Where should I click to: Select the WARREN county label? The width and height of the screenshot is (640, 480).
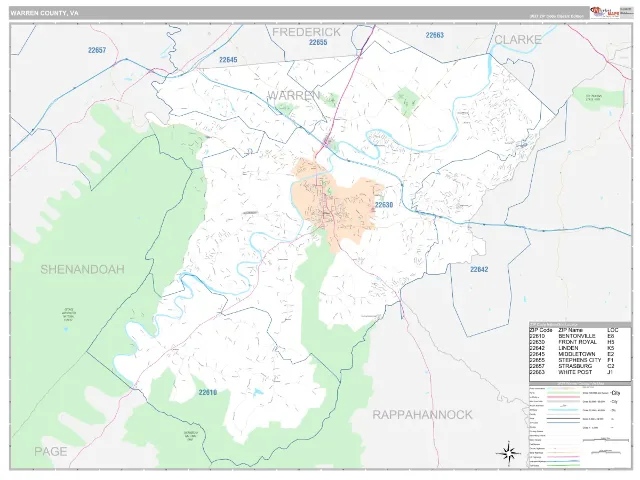293,96
